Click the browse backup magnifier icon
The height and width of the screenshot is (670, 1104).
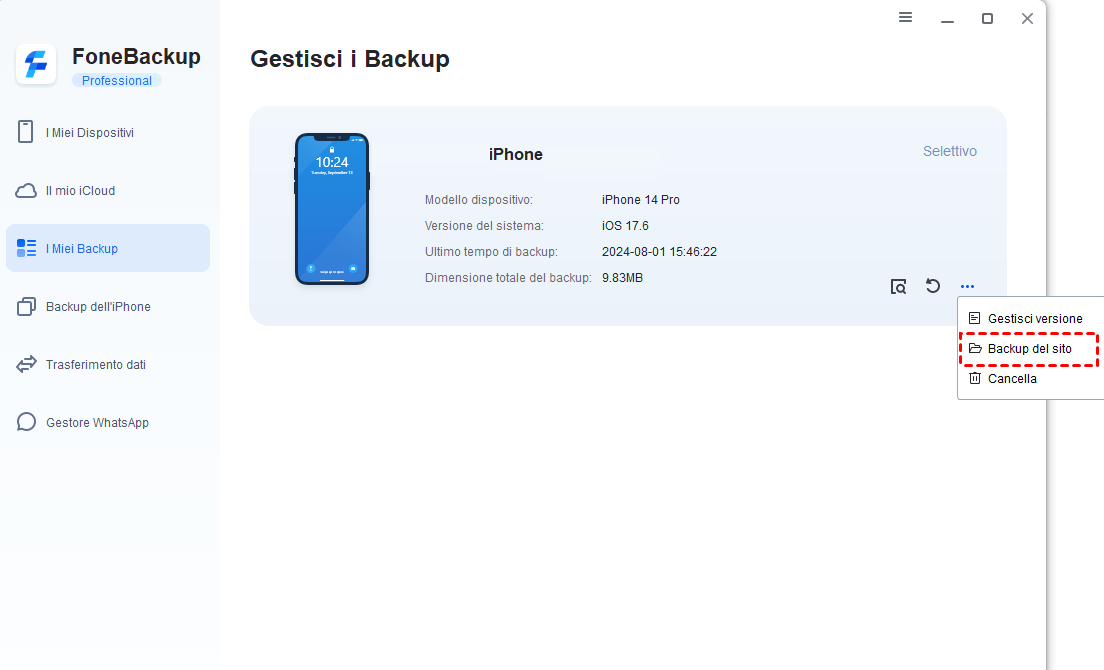[x=898, y=286]
